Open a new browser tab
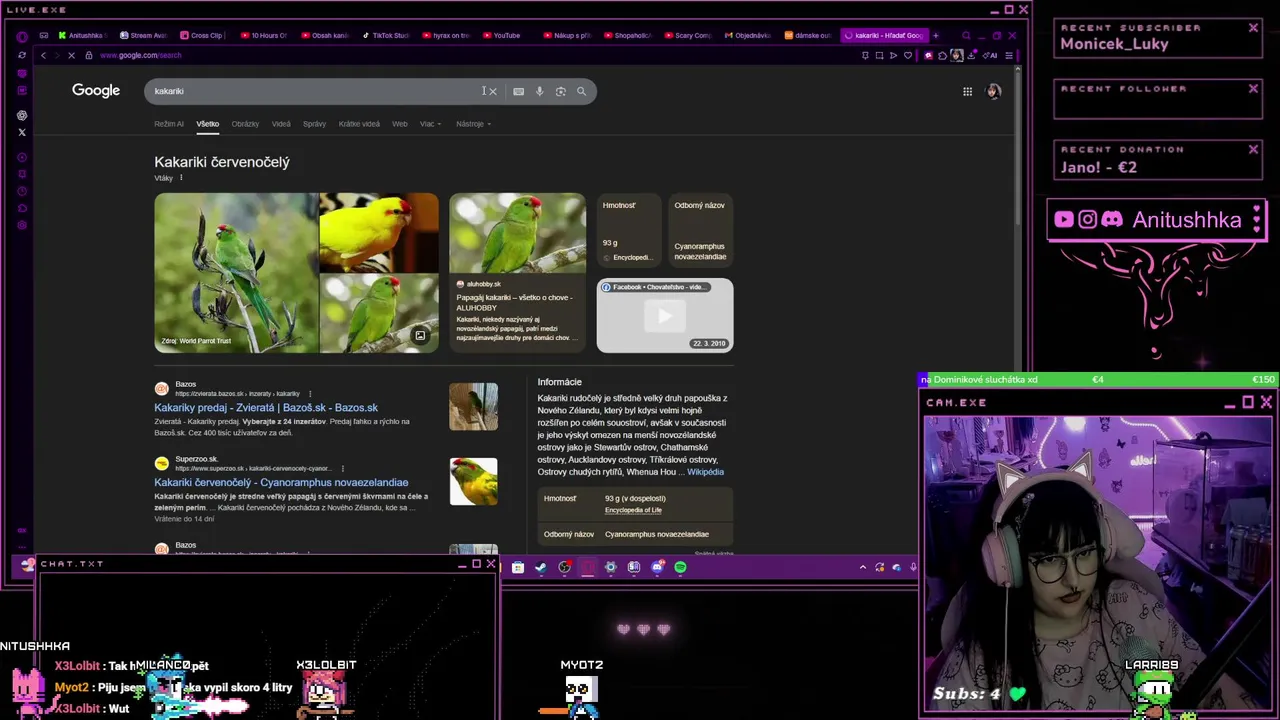This screenshot has height=720, width=1280. [x=936, y=35]
